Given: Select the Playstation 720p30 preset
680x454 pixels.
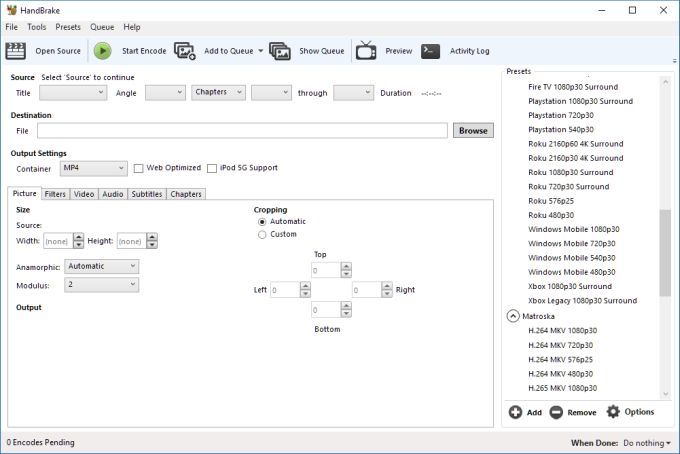Looking at the screenshot, I should click(560, 115).
